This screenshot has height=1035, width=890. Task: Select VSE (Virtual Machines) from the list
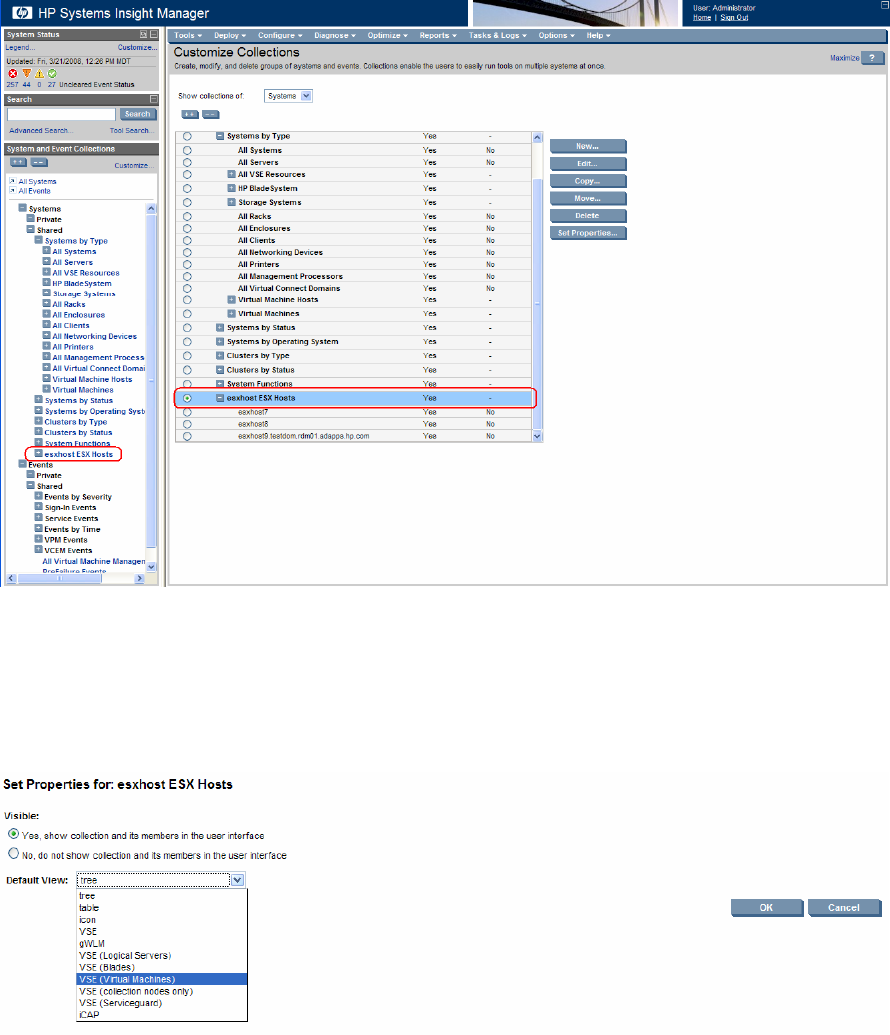pyautogui.click(x=162, y=980)
